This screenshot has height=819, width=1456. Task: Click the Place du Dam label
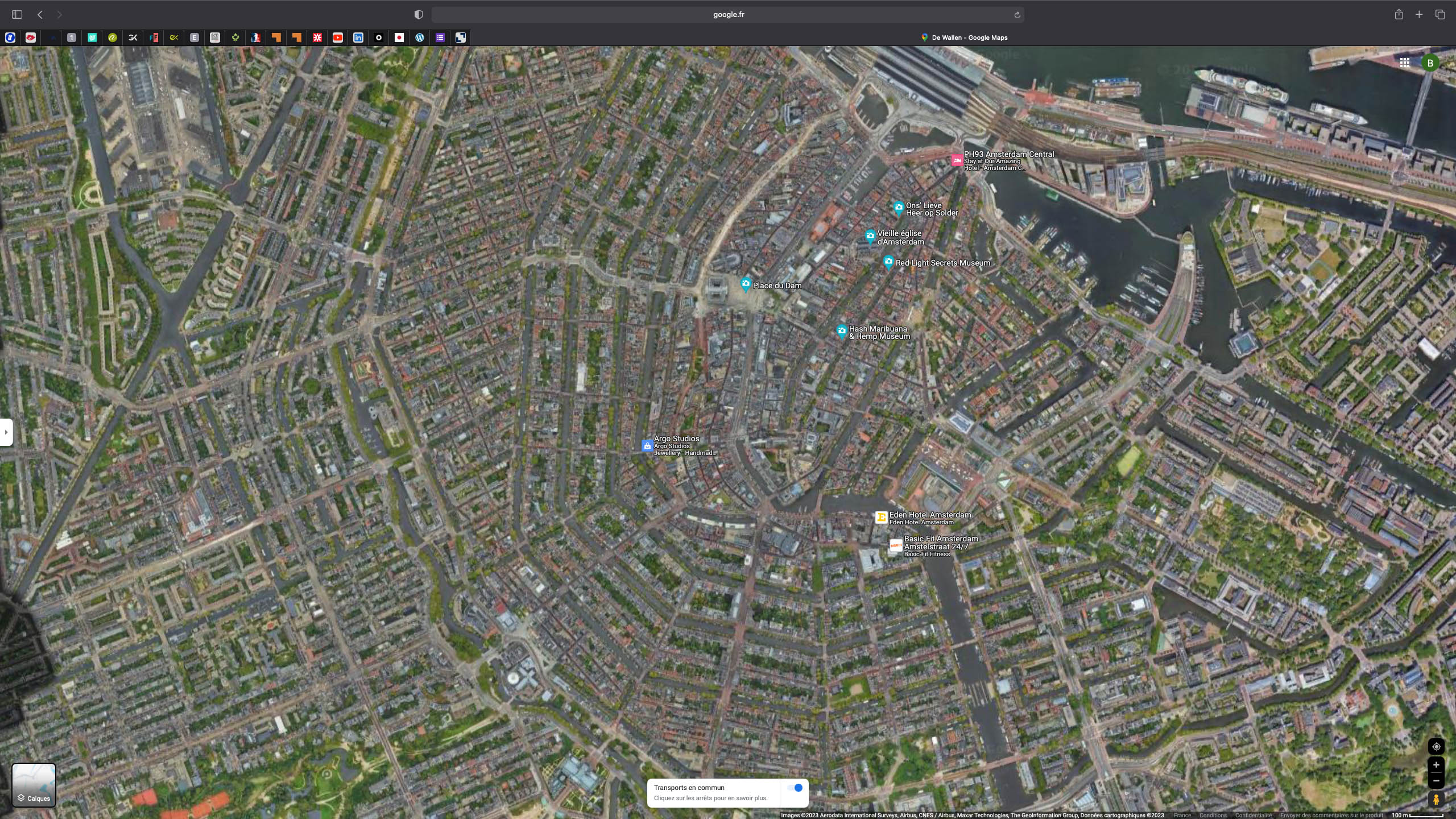(777, 286)
